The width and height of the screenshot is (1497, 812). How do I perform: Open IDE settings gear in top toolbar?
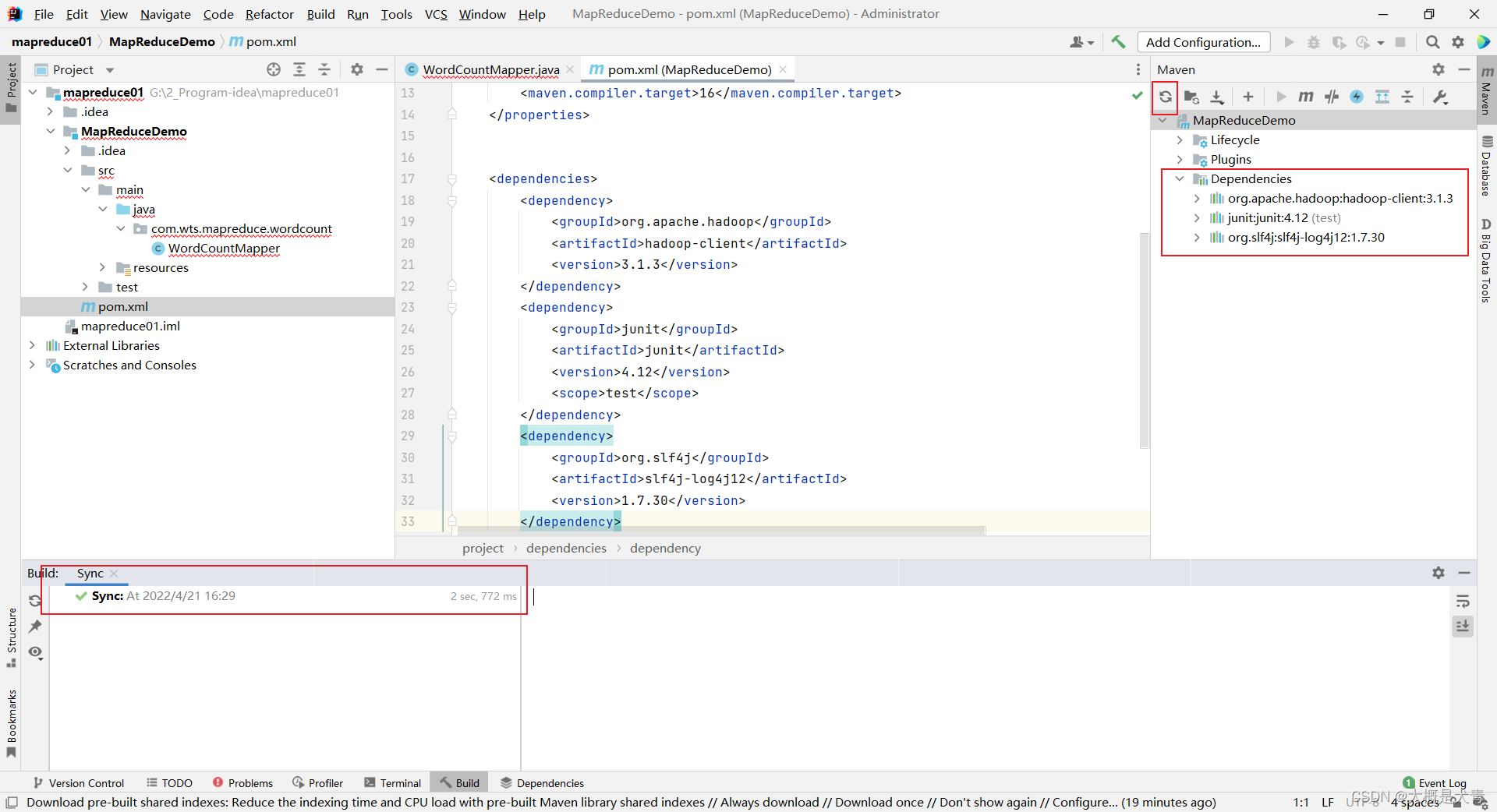coord(1458,42)
